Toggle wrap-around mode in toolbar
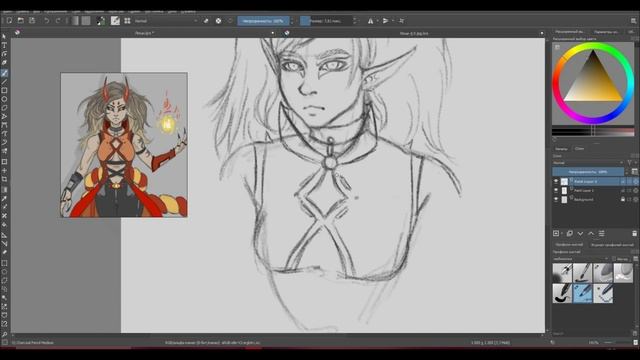 pyautogui.click(x=402, y=21)
